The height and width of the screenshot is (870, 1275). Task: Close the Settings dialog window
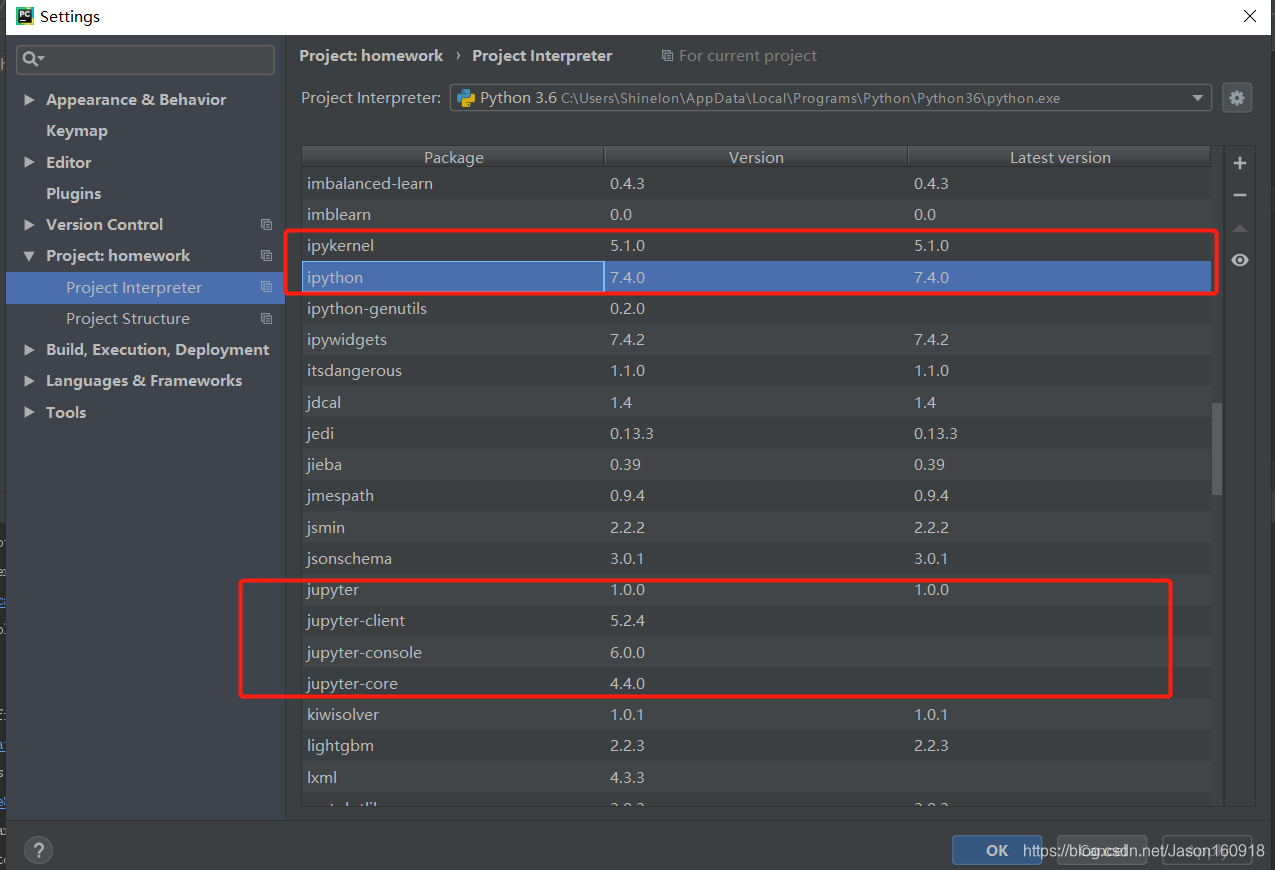point(1249,16)
